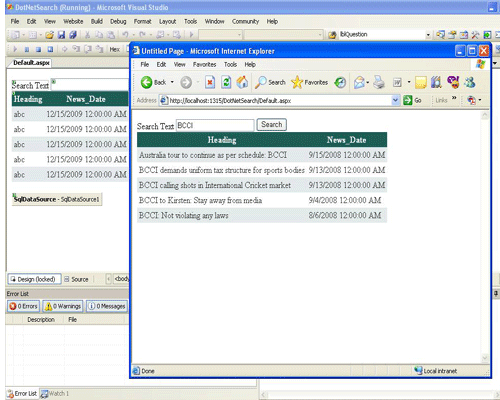Open the Help menu in Internet Explorer

coord(250,64)
